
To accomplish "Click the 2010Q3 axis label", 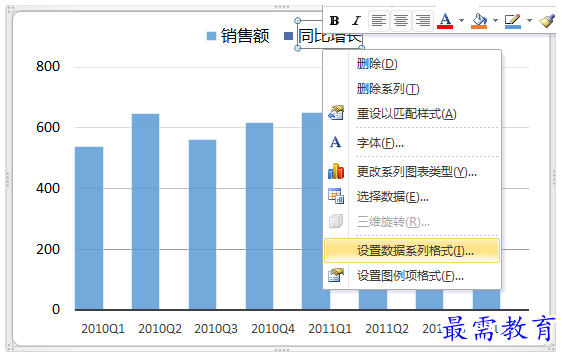I will pos(216,329).
